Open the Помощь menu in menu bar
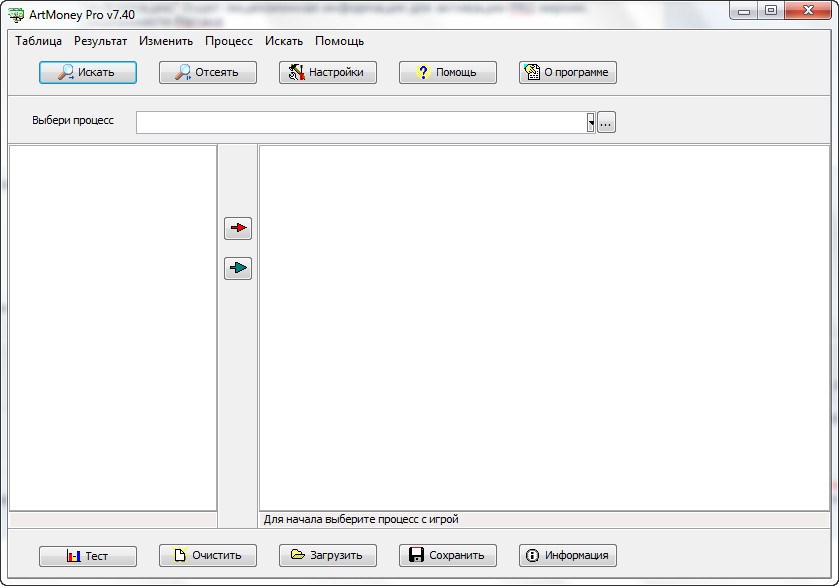 340,41
